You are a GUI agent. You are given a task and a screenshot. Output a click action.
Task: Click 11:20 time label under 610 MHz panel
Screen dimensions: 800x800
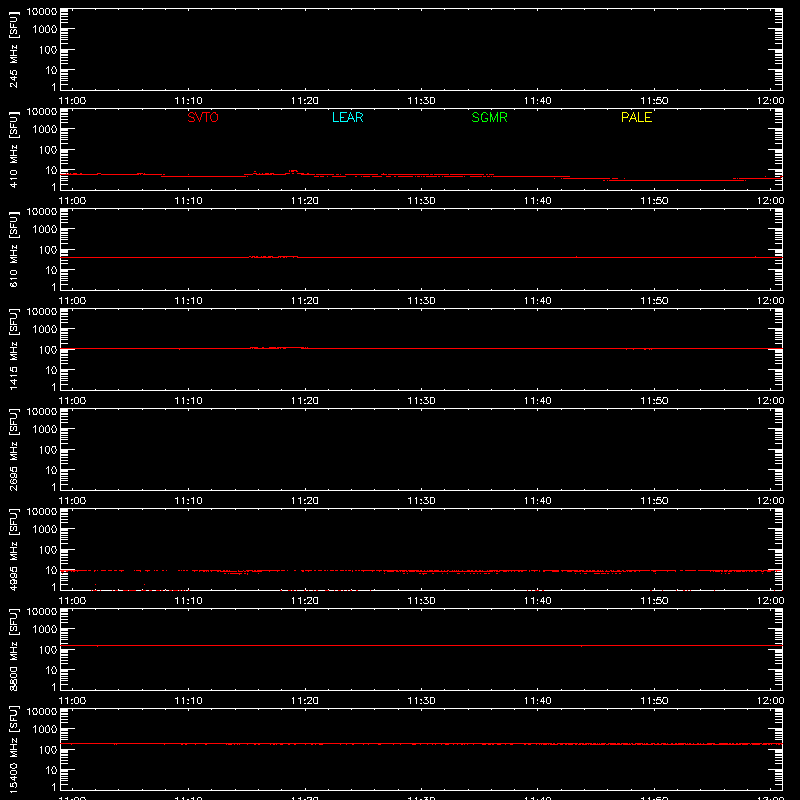(x=305, y=301)
